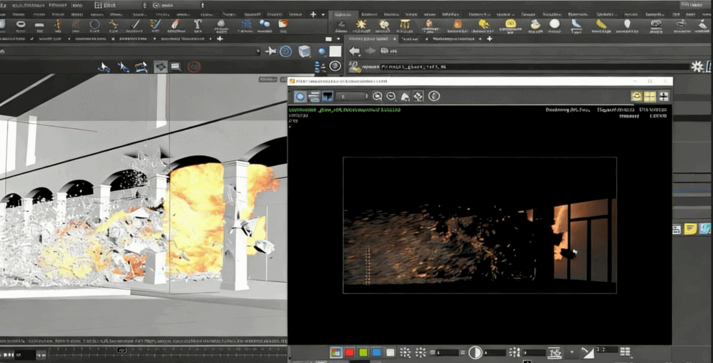Click the contrast half-circle icon in render window
The image size is (713, 363).
pyautogui.click(x=475, y=353)
